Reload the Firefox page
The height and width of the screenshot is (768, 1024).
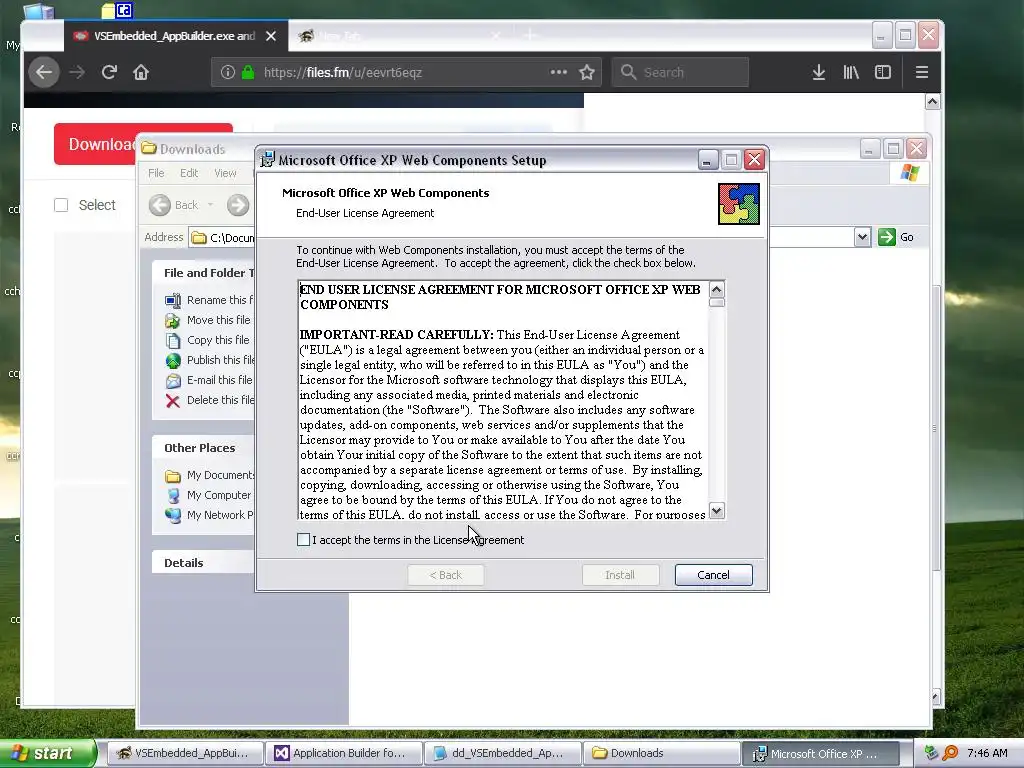click(109, 72)
